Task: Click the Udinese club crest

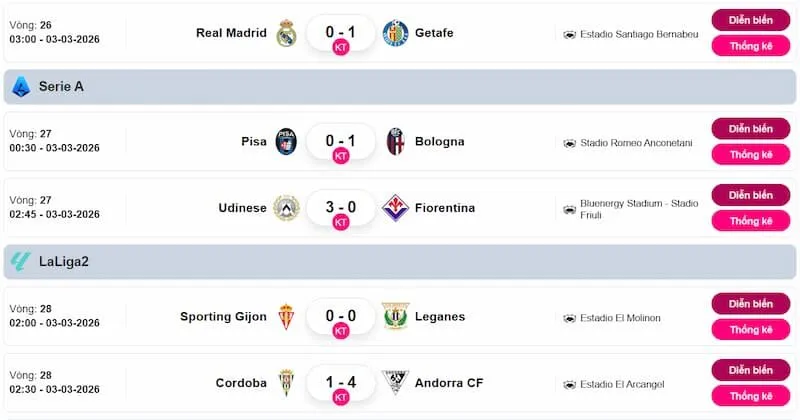Action: pos(286,208)
